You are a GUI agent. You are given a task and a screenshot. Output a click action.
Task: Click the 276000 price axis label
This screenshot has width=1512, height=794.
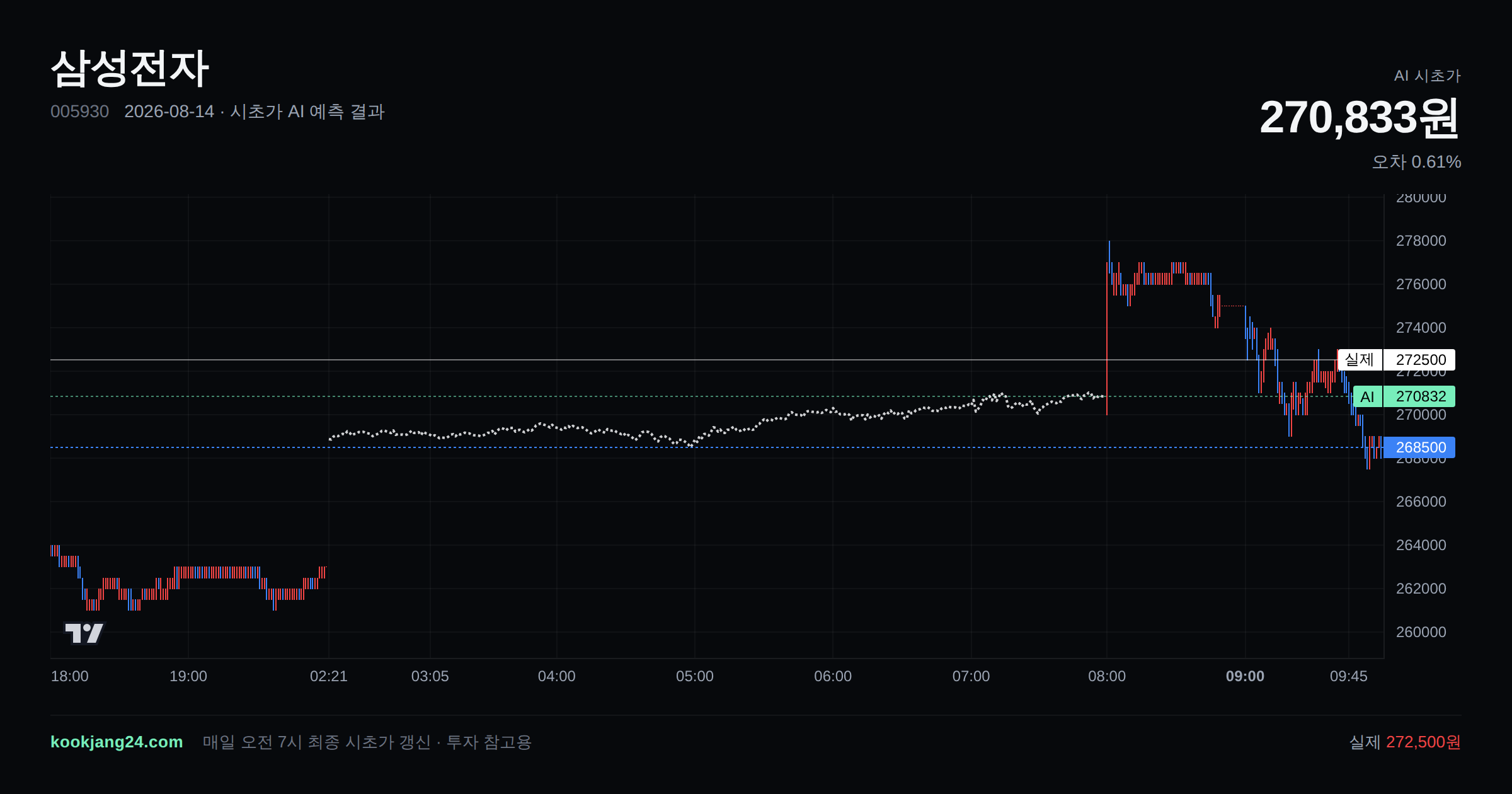tap(1421, 284)
